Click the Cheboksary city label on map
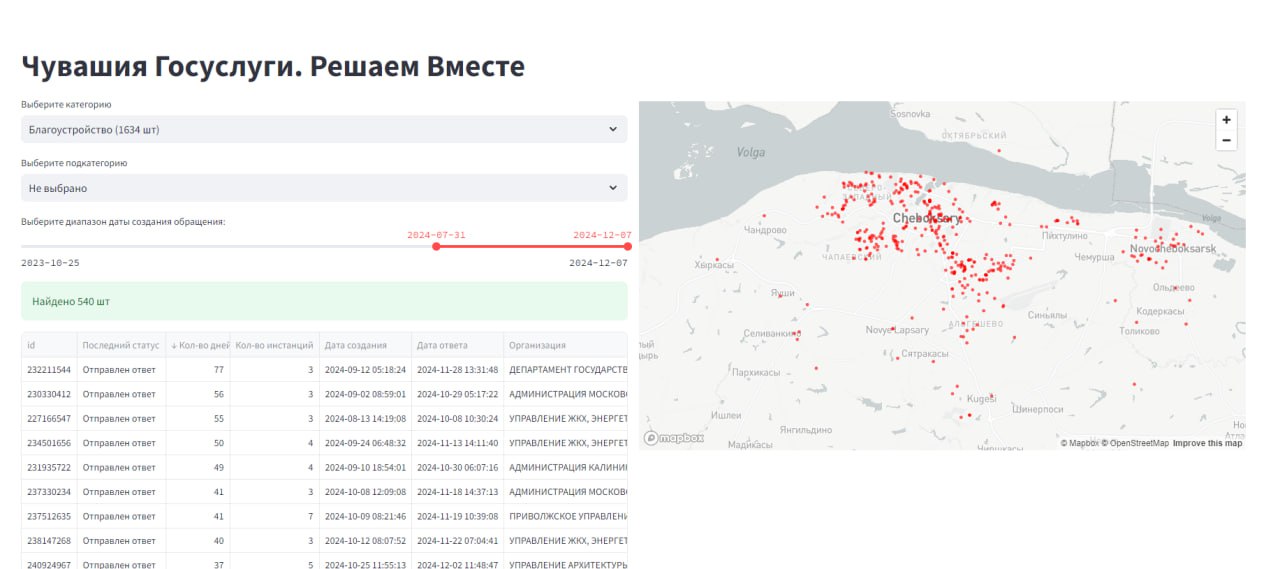Image resolution: width=1280 pixels, height=569 pixels. (x=926, y=218)
